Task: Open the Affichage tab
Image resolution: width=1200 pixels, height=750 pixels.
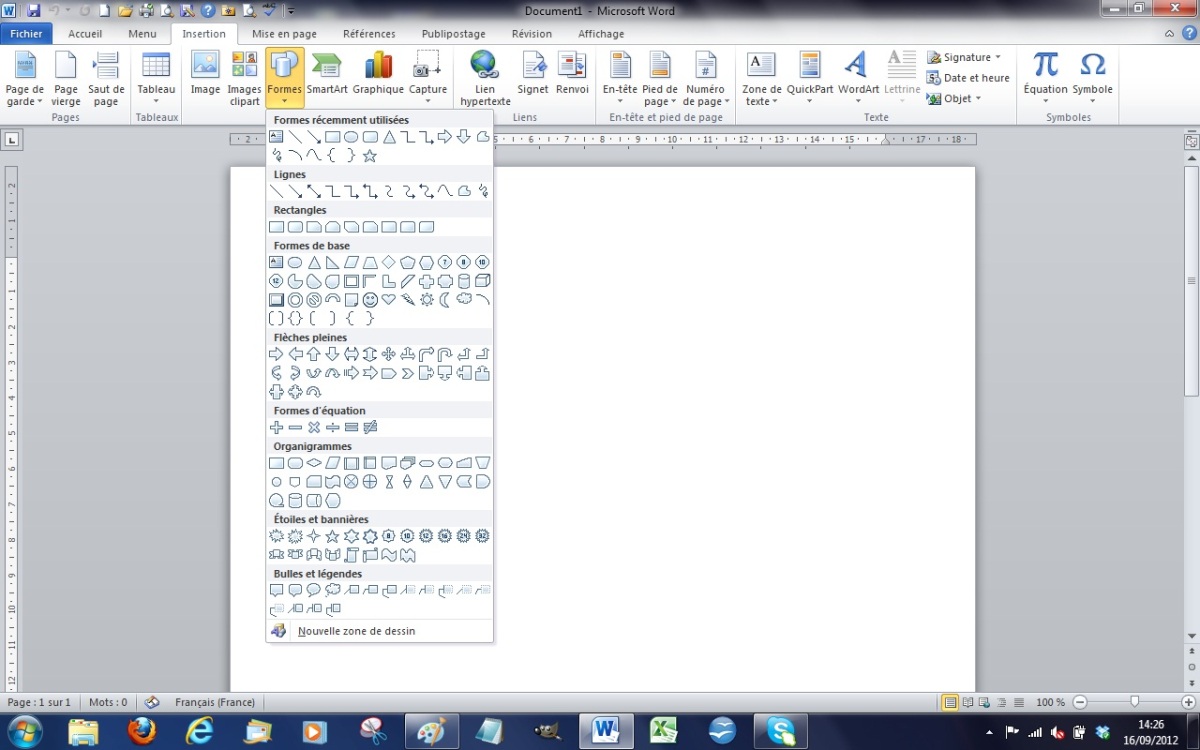Action: (x=601, y=33)
